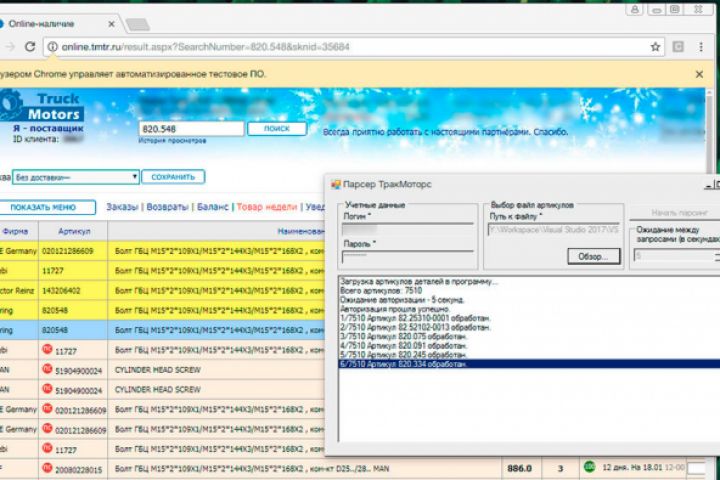720x480 pixels.
Task: Click the Парсер ТракМоторс window title icon
Action: [x=336, y=184]
